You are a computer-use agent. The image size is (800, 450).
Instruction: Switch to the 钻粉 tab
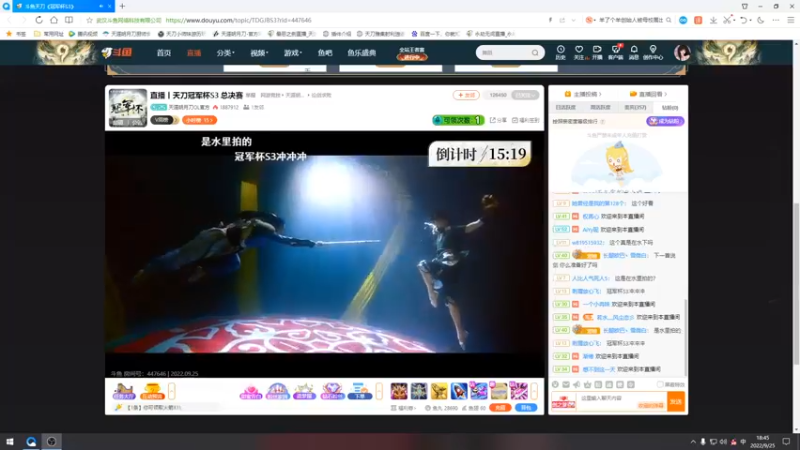tap(670, 107)
